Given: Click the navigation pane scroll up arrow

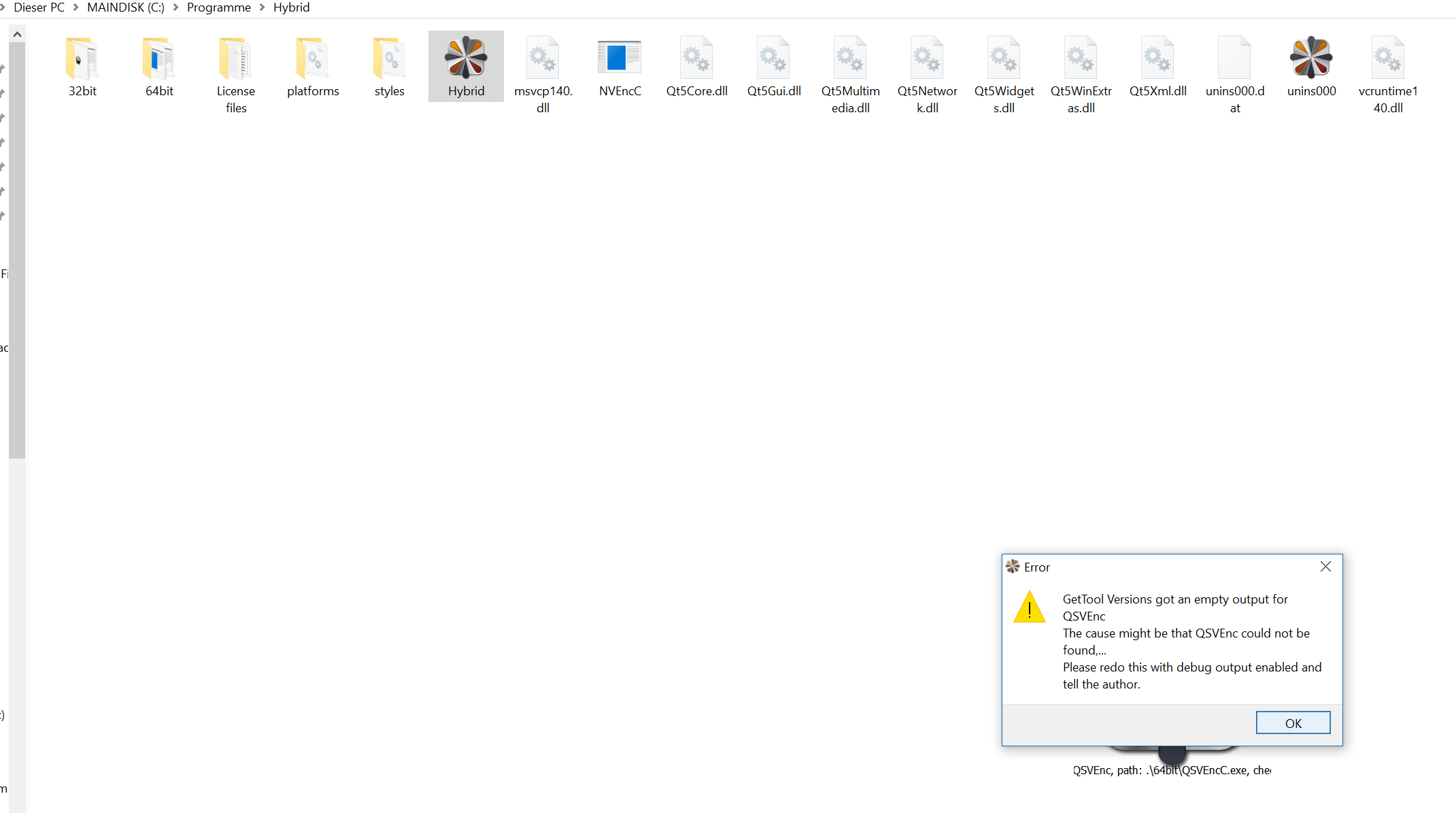Looking at the screenshot, I should (x=17, y=34).
